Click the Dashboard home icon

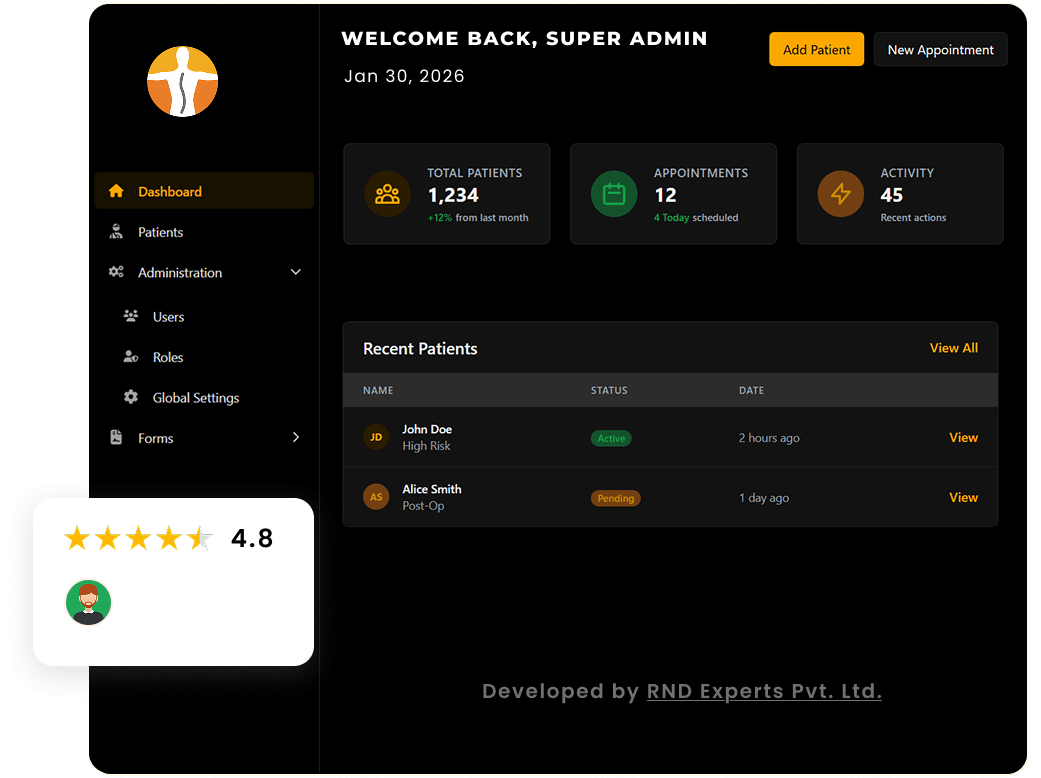tap(116, 191)
